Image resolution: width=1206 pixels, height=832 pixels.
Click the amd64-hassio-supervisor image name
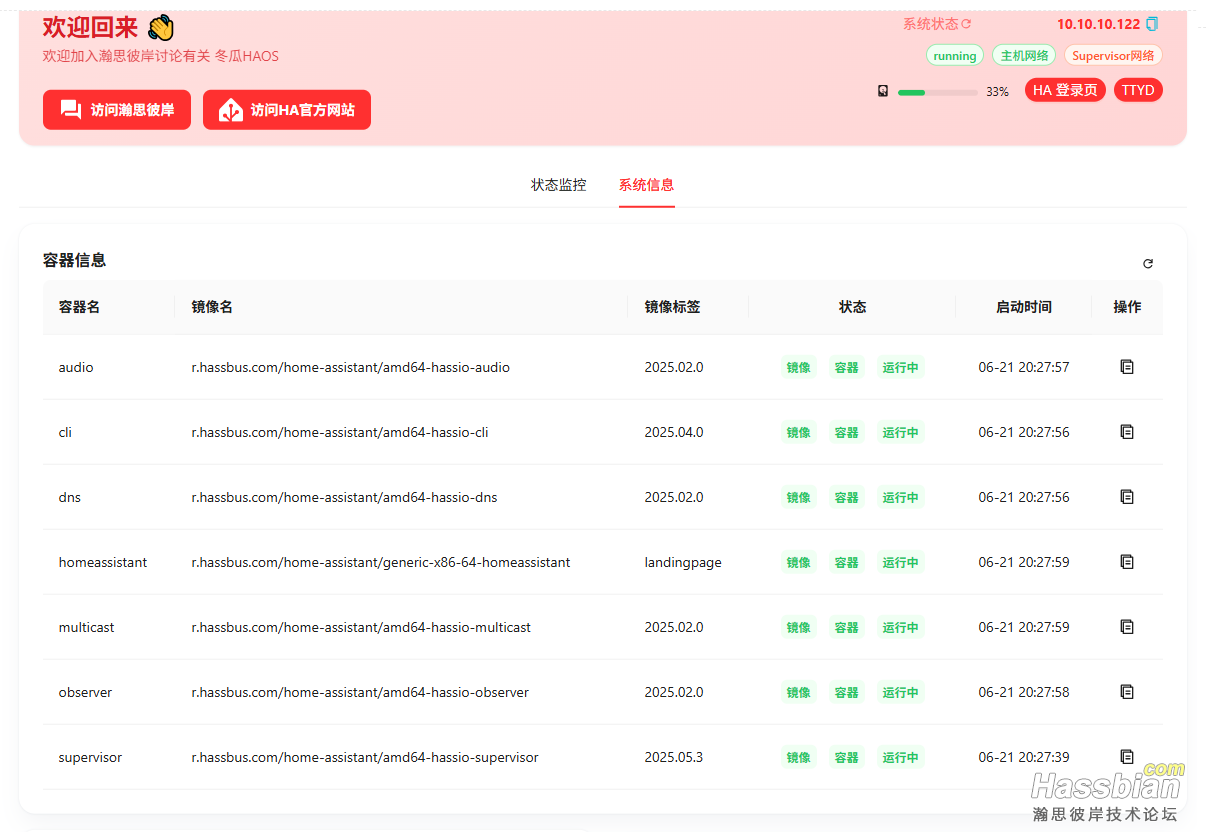tap(365, 757)
